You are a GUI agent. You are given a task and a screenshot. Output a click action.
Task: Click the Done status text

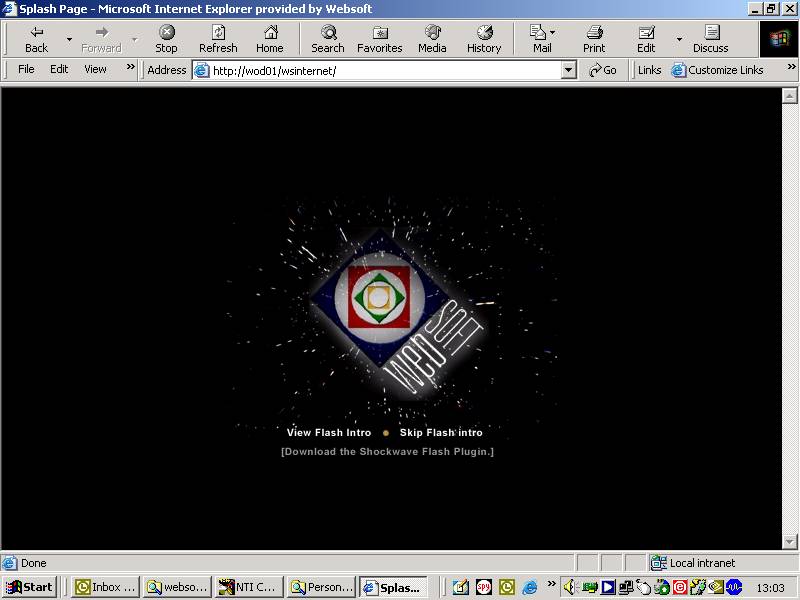pyautogui.click(x=34, y=563)
